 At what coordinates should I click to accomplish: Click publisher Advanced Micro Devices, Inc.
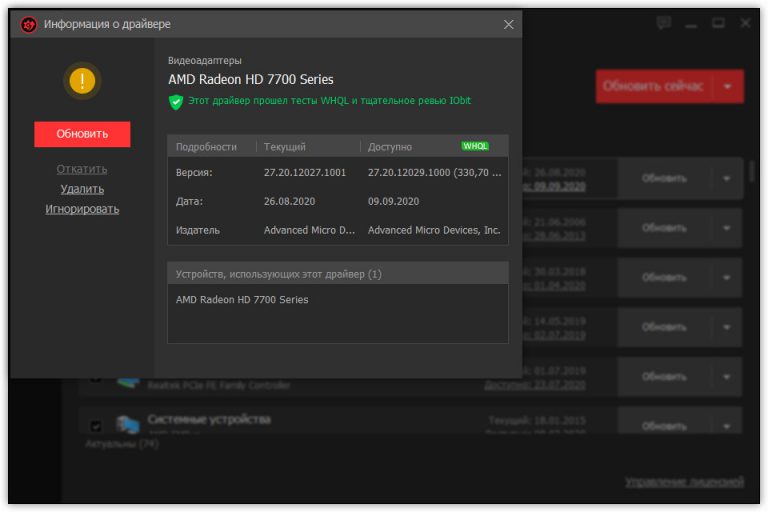(434, 230)
